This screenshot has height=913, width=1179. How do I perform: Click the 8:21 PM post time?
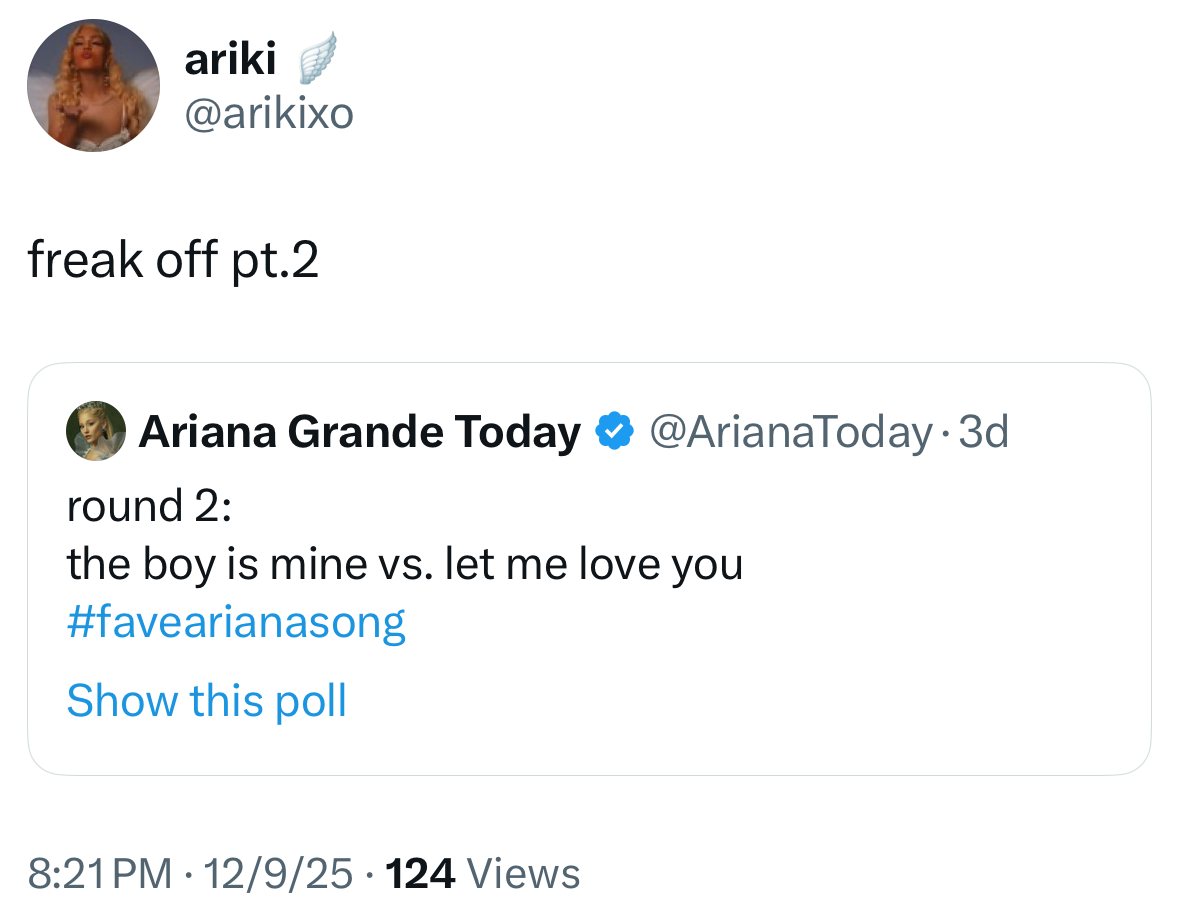99,874
